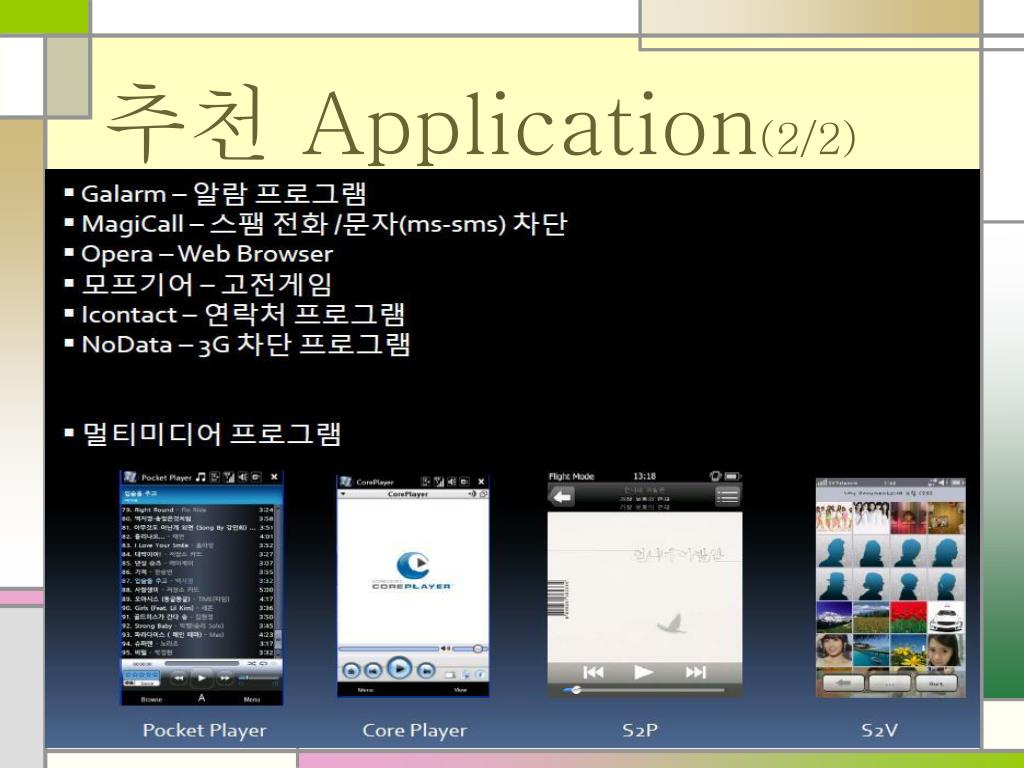
Task: Open the playlist list icon in S2P
Action: click(727, 496)
